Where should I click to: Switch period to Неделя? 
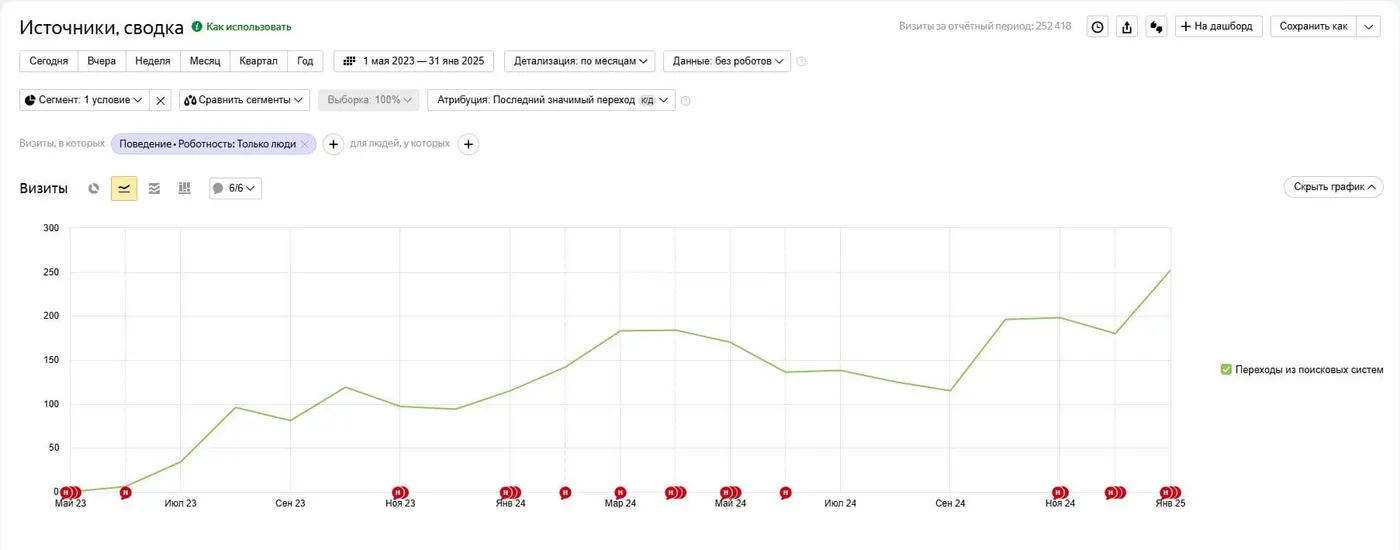coord(153,61)
